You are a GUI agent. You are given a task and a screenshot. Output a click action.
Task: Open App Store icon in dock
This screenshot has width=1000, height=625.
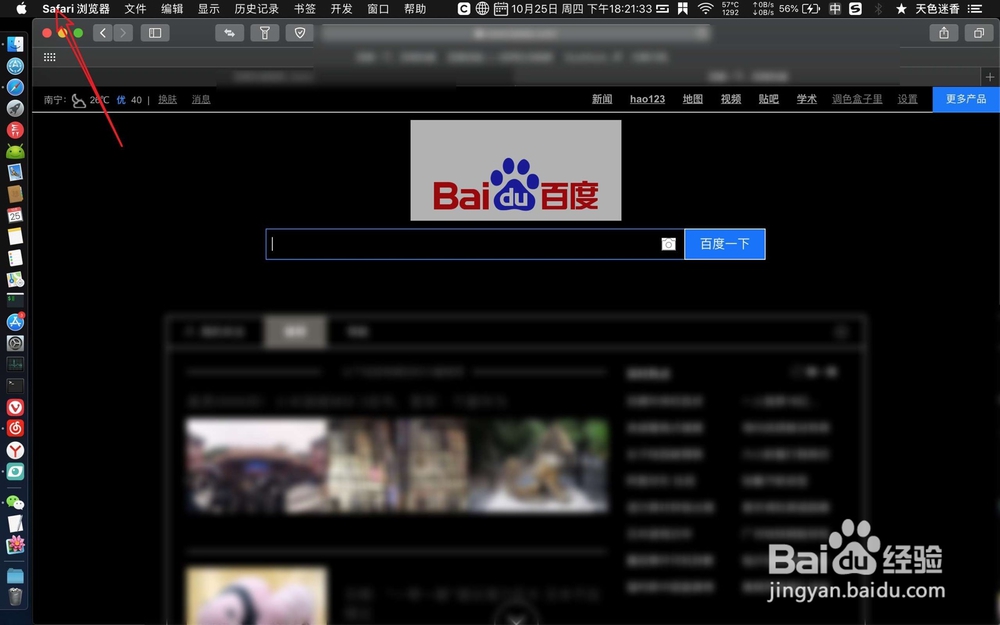pos(15,322)
